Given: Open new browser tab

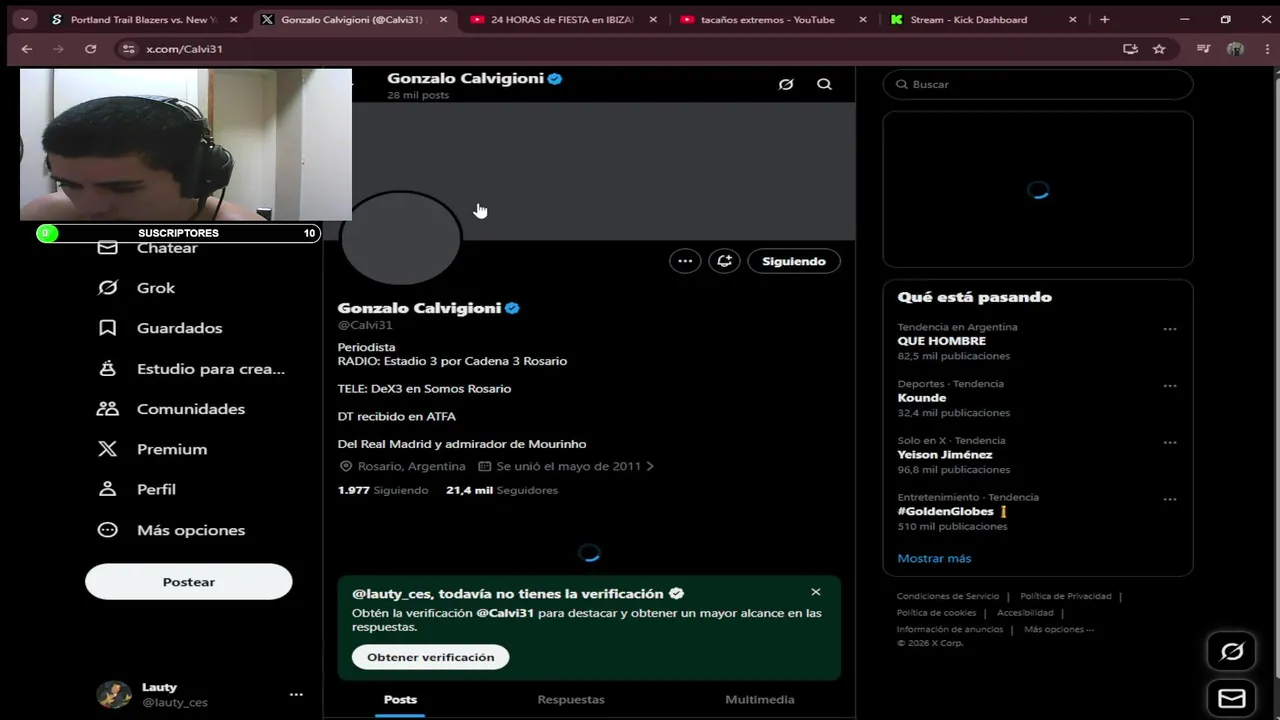Looking at the screenshot, I should click(x=1104, y=19).
